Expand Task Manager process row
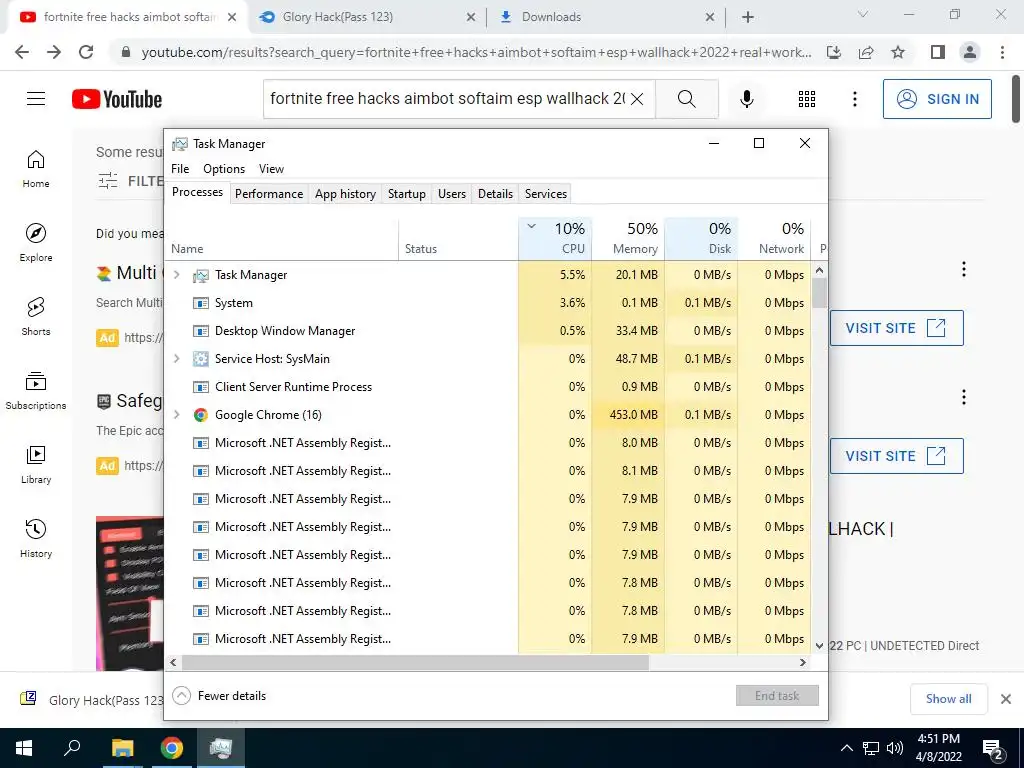The height and width of the screenshot is (768, 1024). [x=176, y=275]
